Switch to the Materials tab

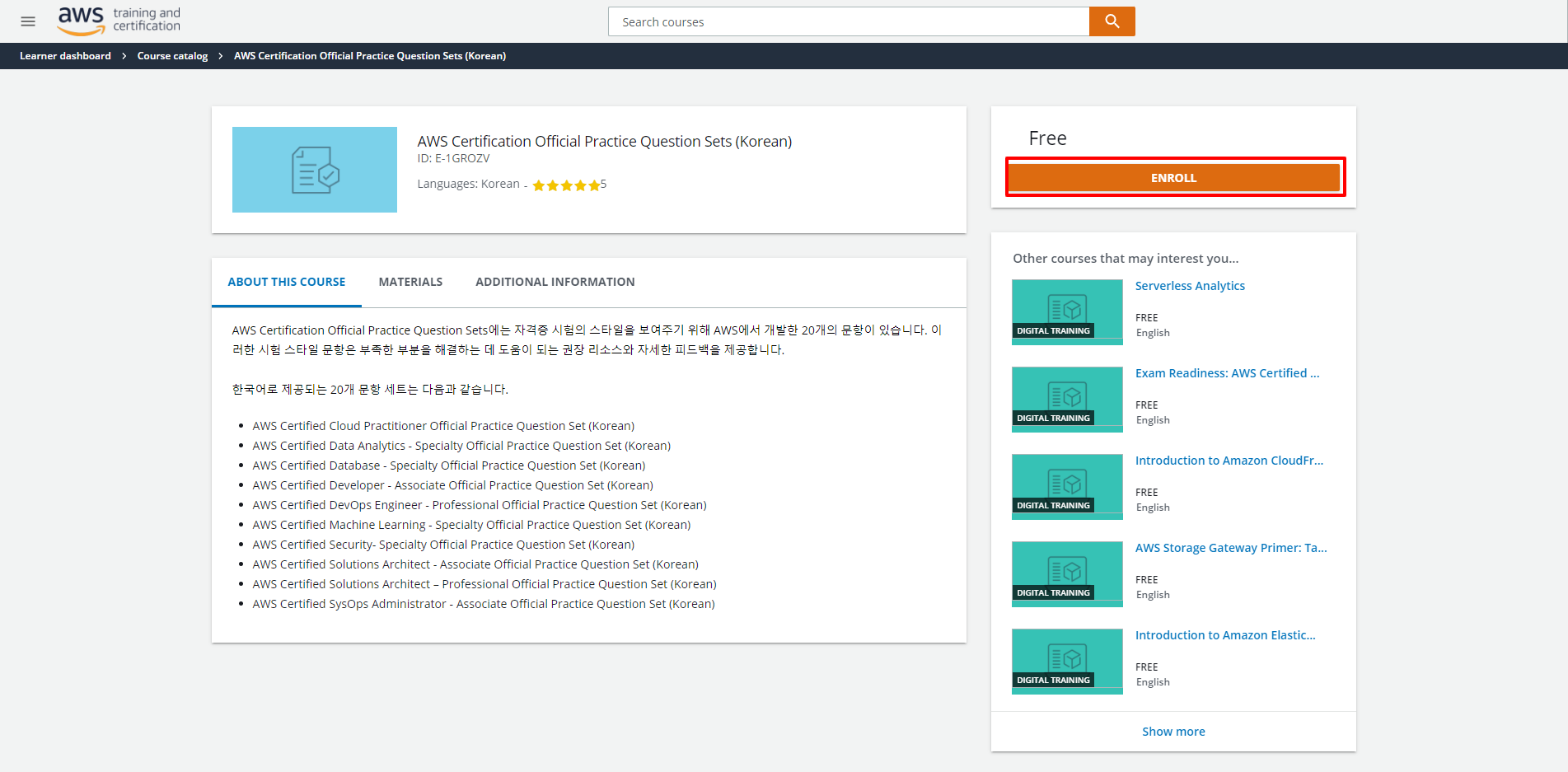point(410,282)
